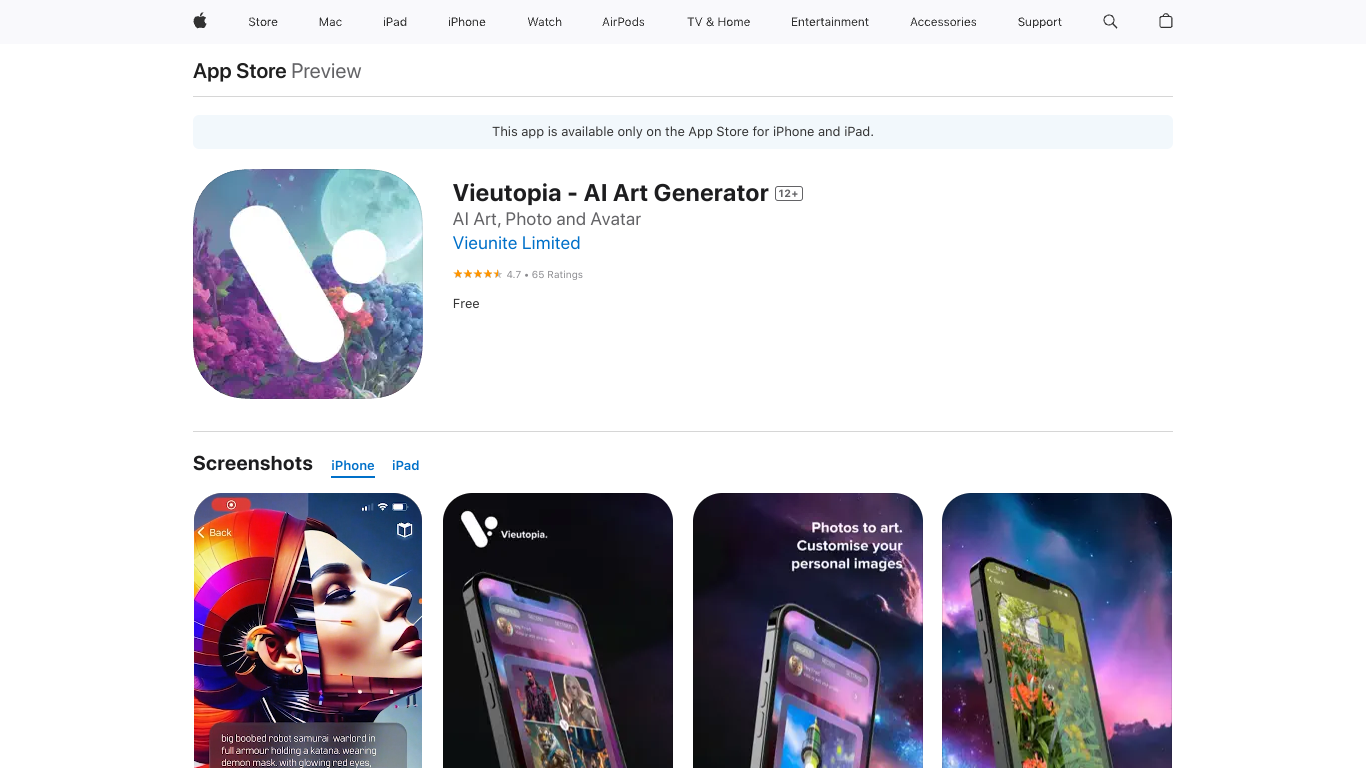Click the 12+ age rating badge
1366x768 pixels.
(789, 194)
